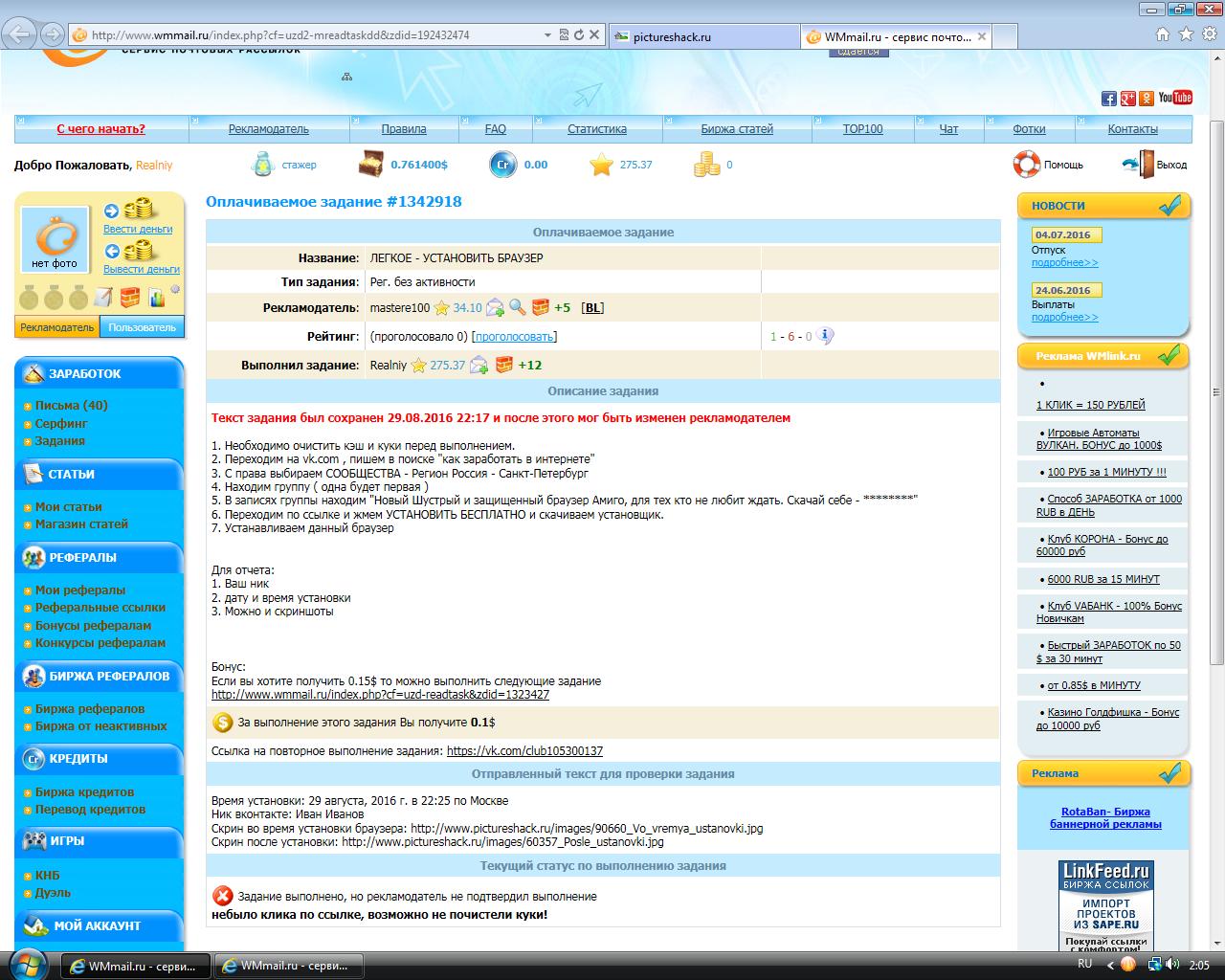Send message to mastere100 via envelope icon
Image resolution: width=1225 pixels, height=980 pixels.
click(x=495, y=307)
